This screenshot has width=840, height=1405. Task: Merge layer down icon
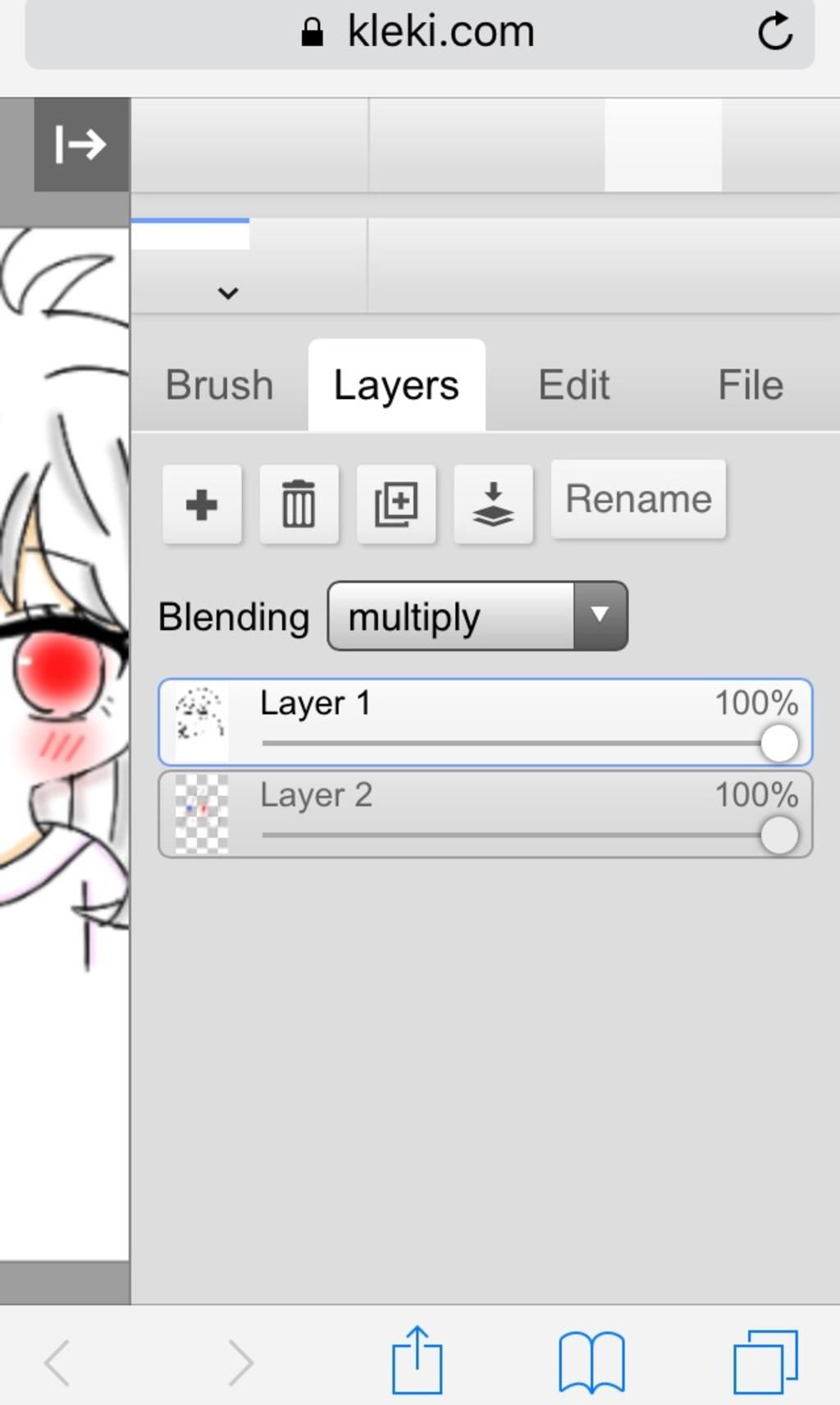pos(493,504)
